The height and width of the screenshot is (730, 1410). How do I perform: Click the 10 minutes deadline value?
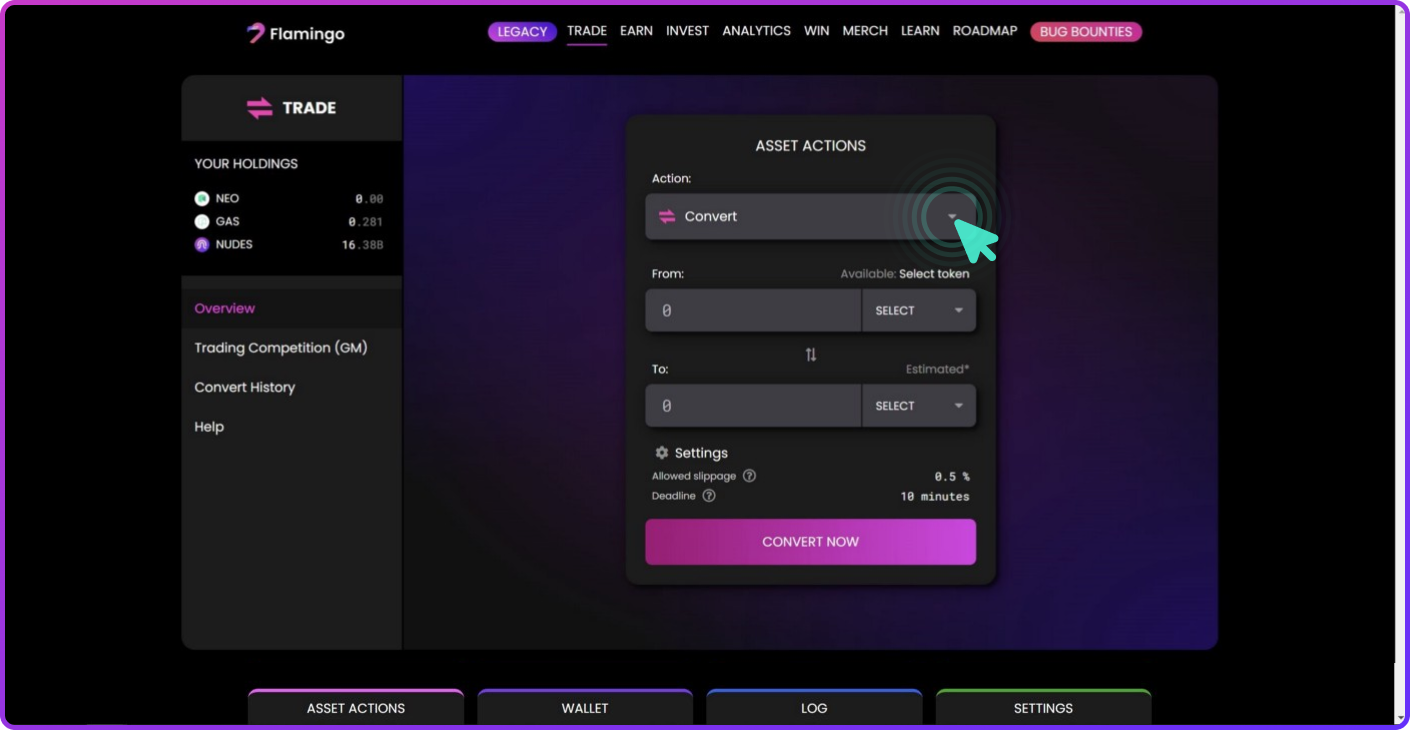click(935, 497)
